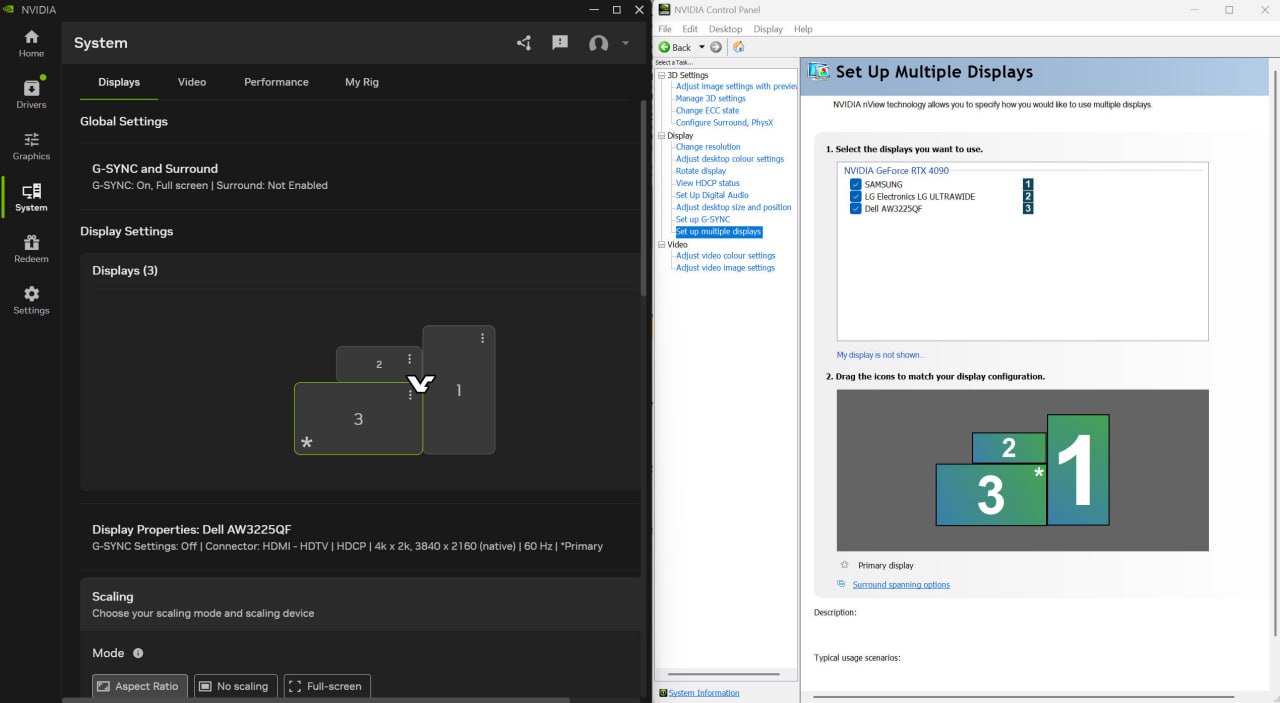
Task: Open Home in NVIDIA app sidebar
Action: 31,43
